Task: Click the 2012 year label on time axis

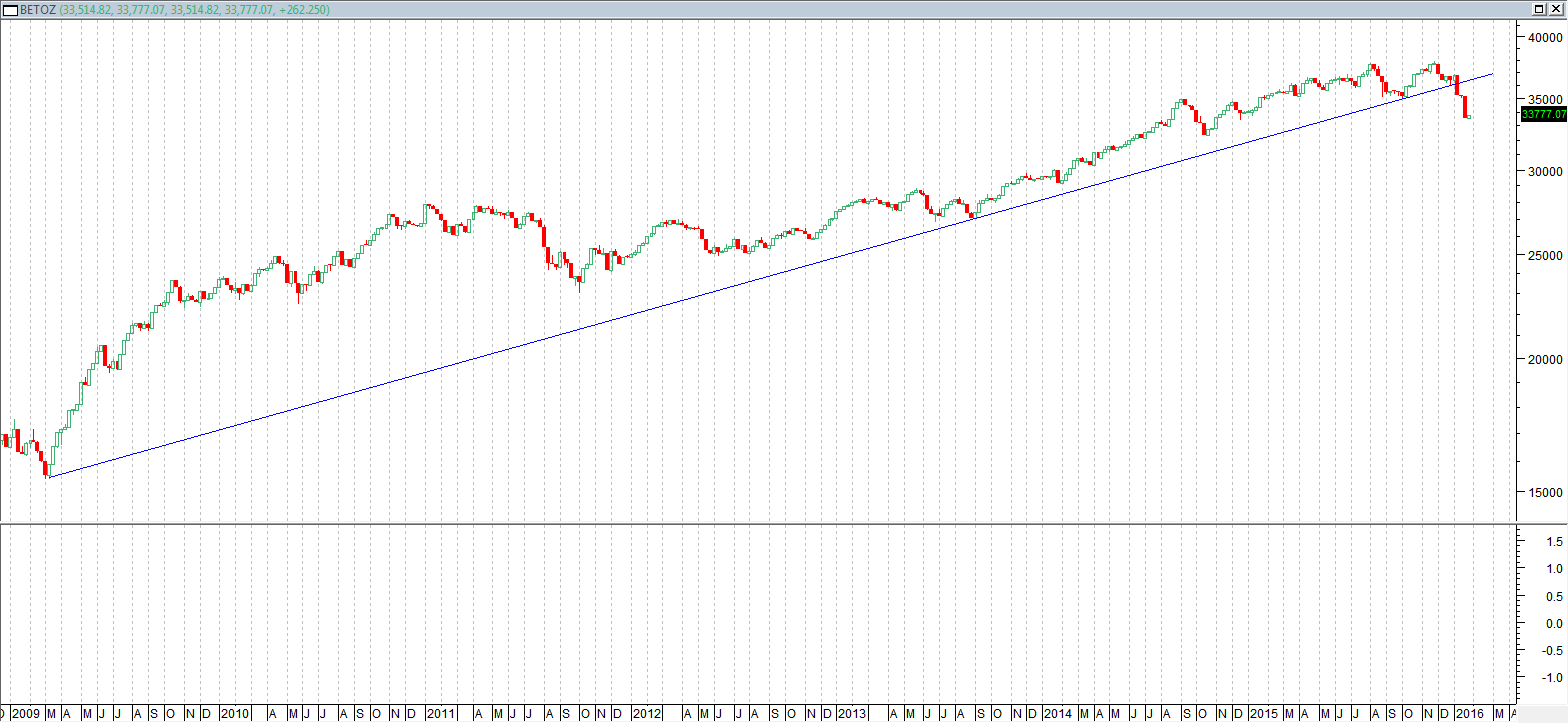Action: tap(647, 714)
